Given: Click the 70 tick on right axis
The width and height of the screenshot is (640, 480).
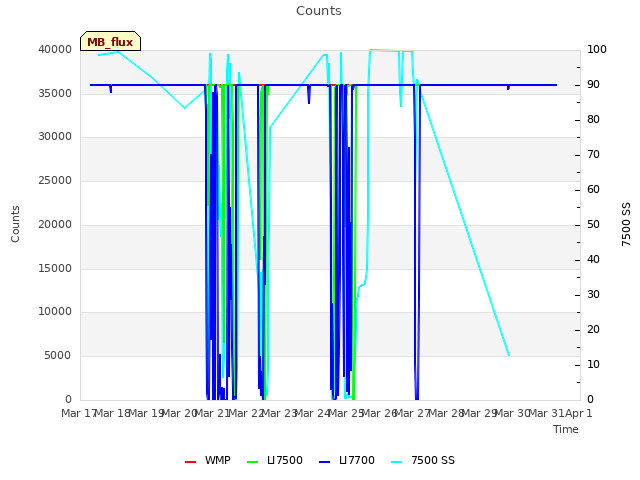Looking at the screenshot, I should click(593, 154).
